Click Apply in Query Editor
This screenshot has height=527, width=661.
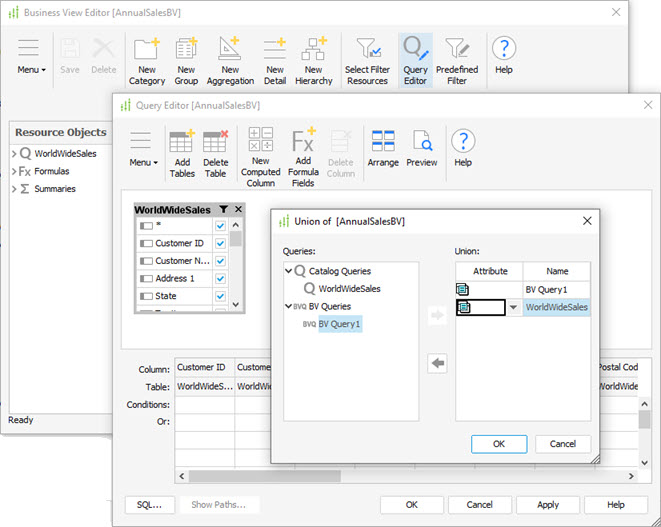548,505
